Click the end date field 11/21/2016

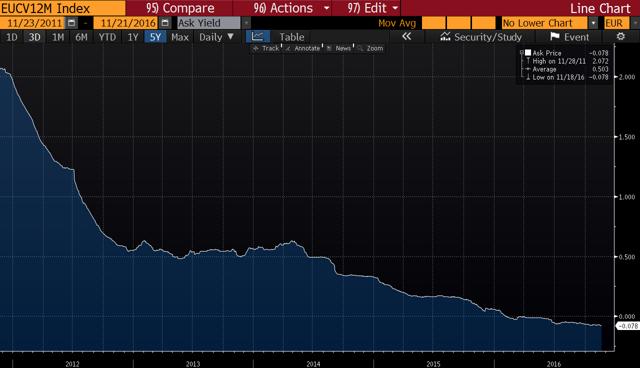[x=127, y=23]
